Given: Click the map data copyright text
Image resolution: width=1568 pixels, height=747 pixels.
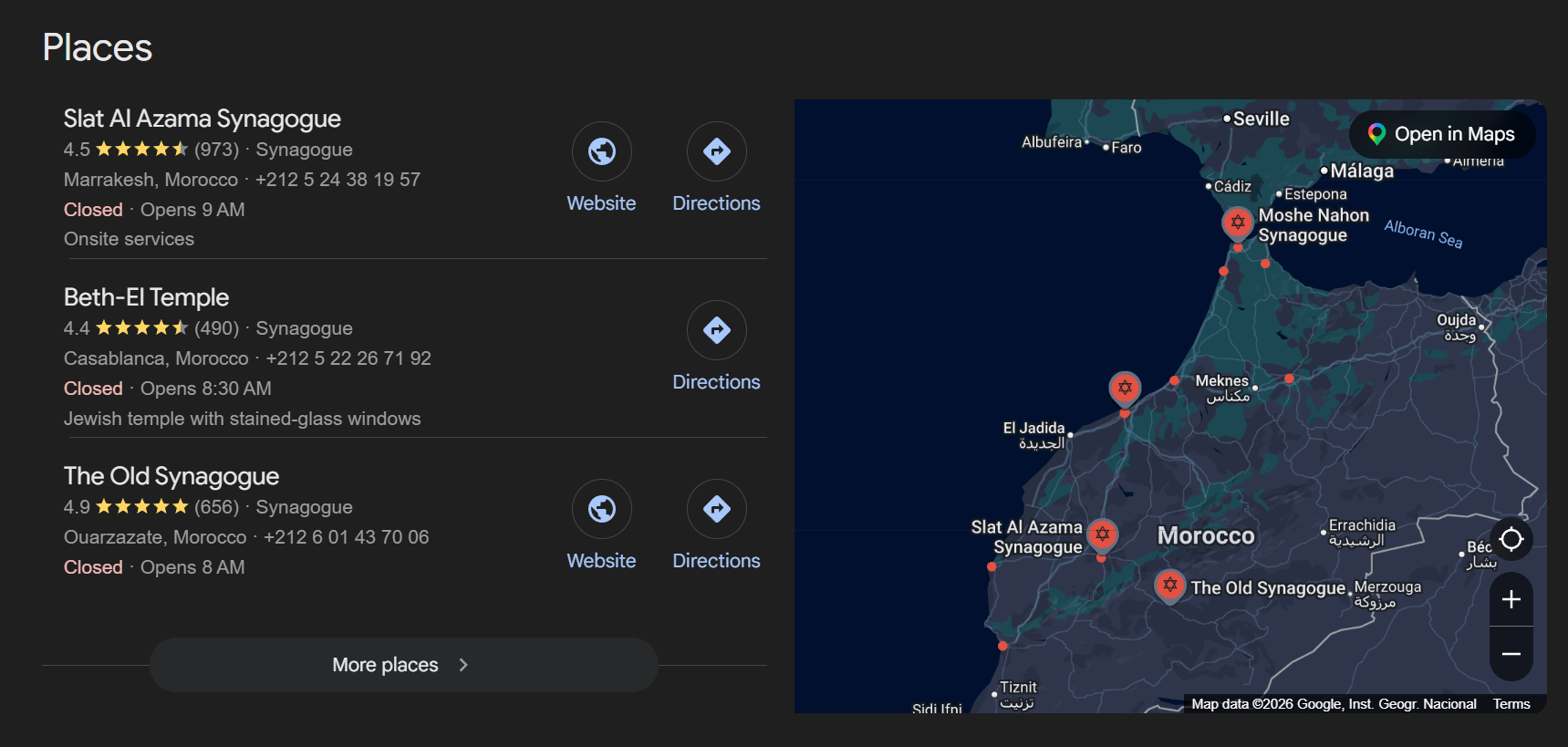Looking at the screenshot, I should [x=1334, y=704].
